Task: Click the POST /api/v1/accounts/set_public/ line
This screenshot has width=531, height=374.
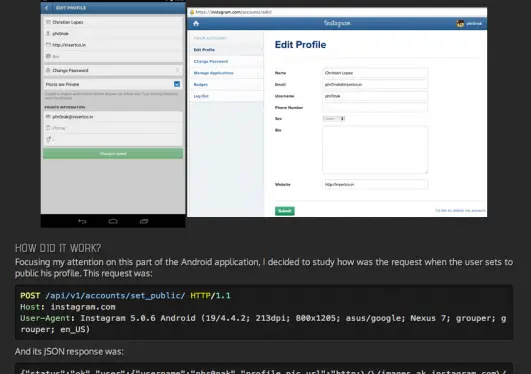Action: click(125, 295)
